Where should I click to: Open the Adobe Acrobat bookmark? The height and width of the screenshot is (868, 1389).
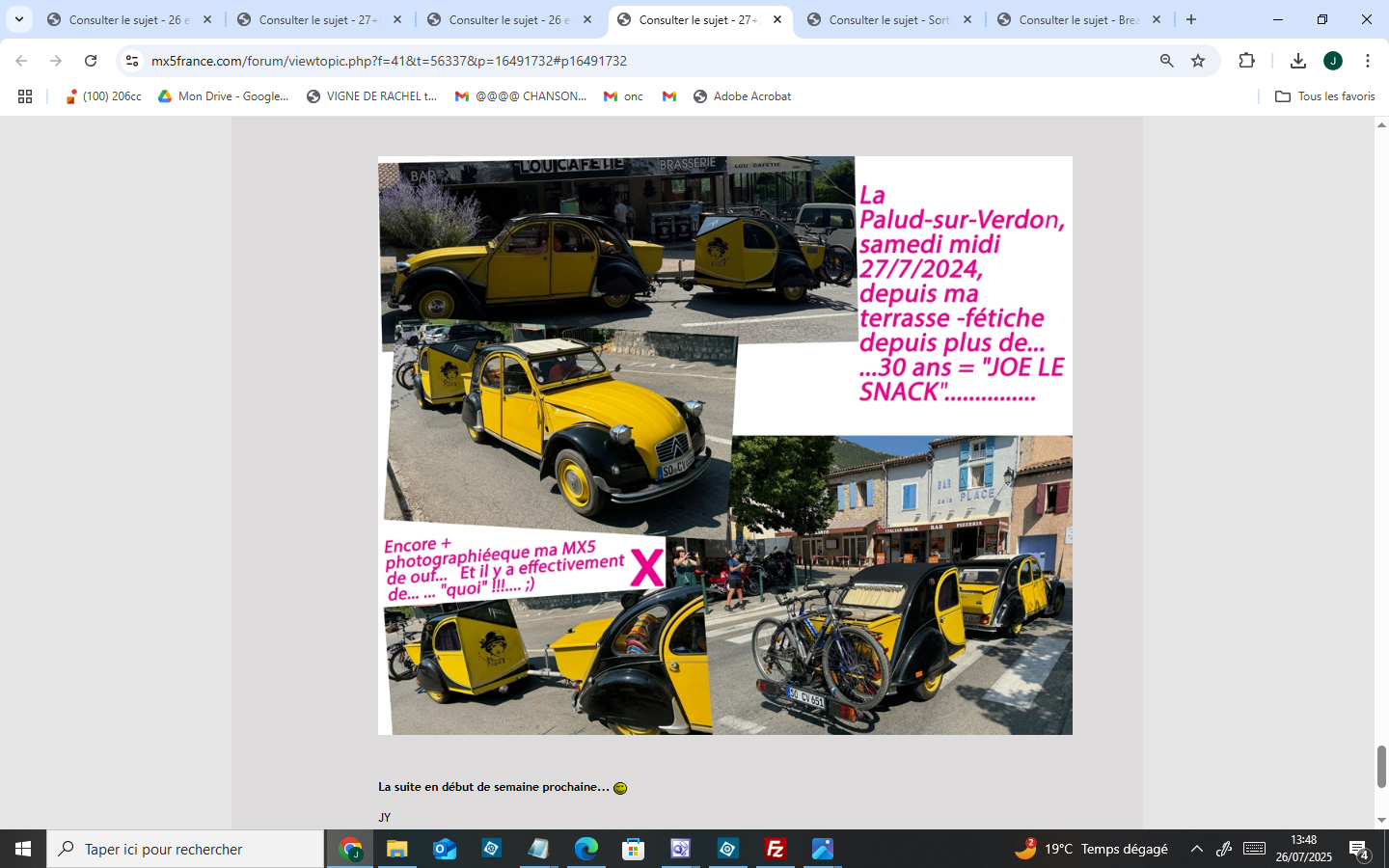click(742, 96)
